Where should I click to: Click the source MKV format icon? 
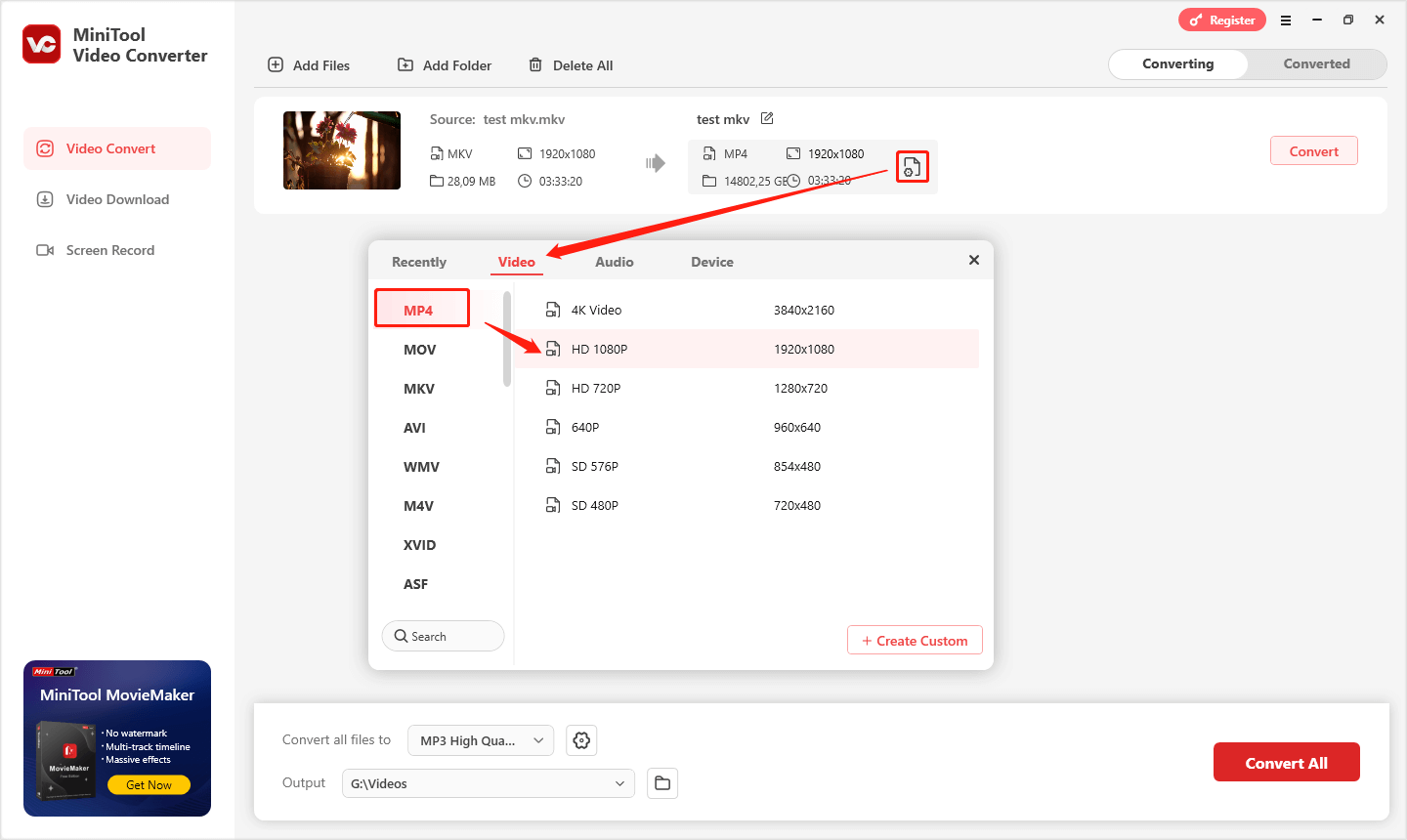[x=437, y=153]
